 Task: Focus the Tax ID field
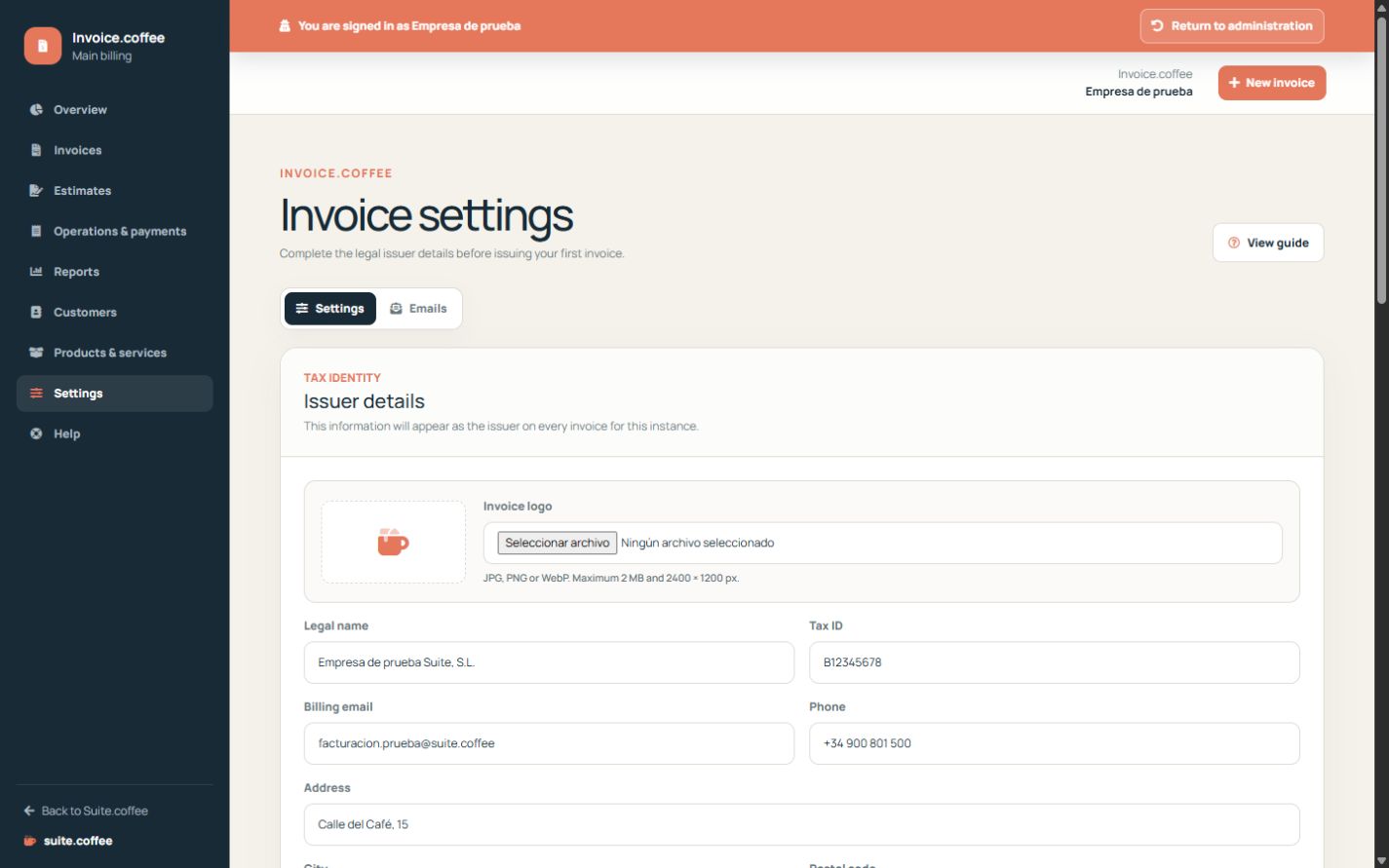1055,662
